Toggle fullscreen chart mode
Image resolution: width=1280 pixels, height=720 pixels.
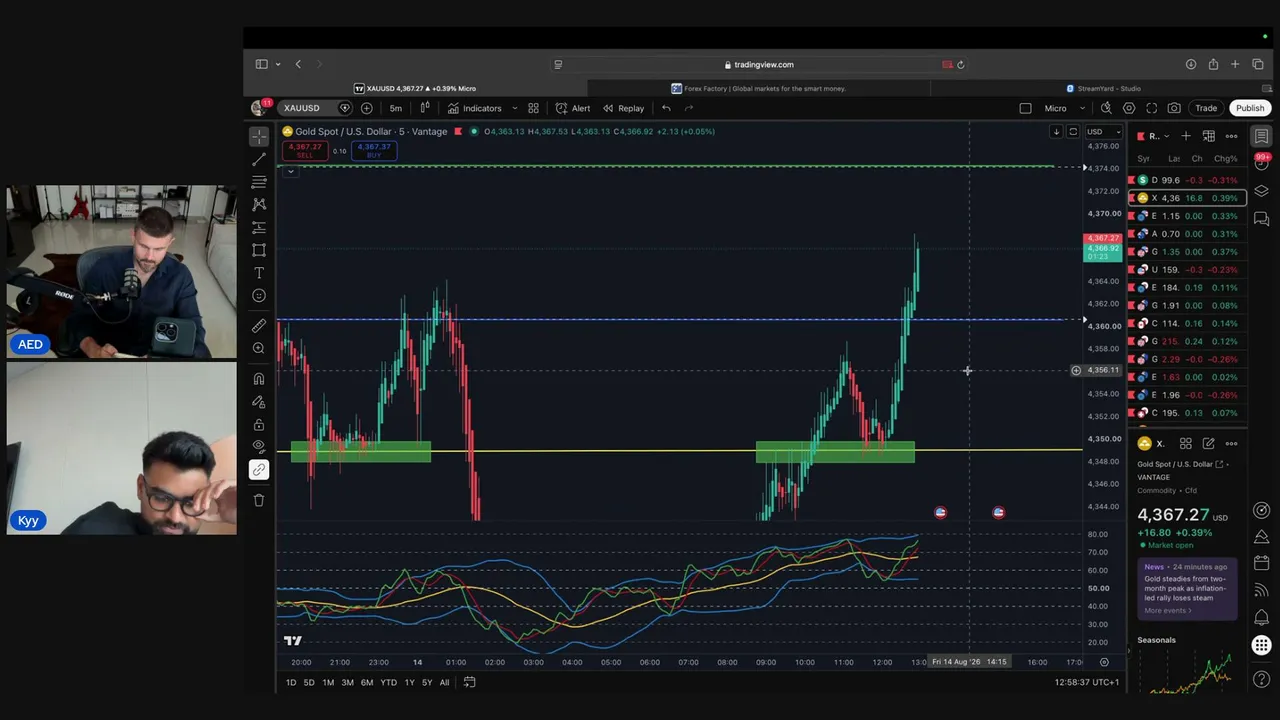1152,108
